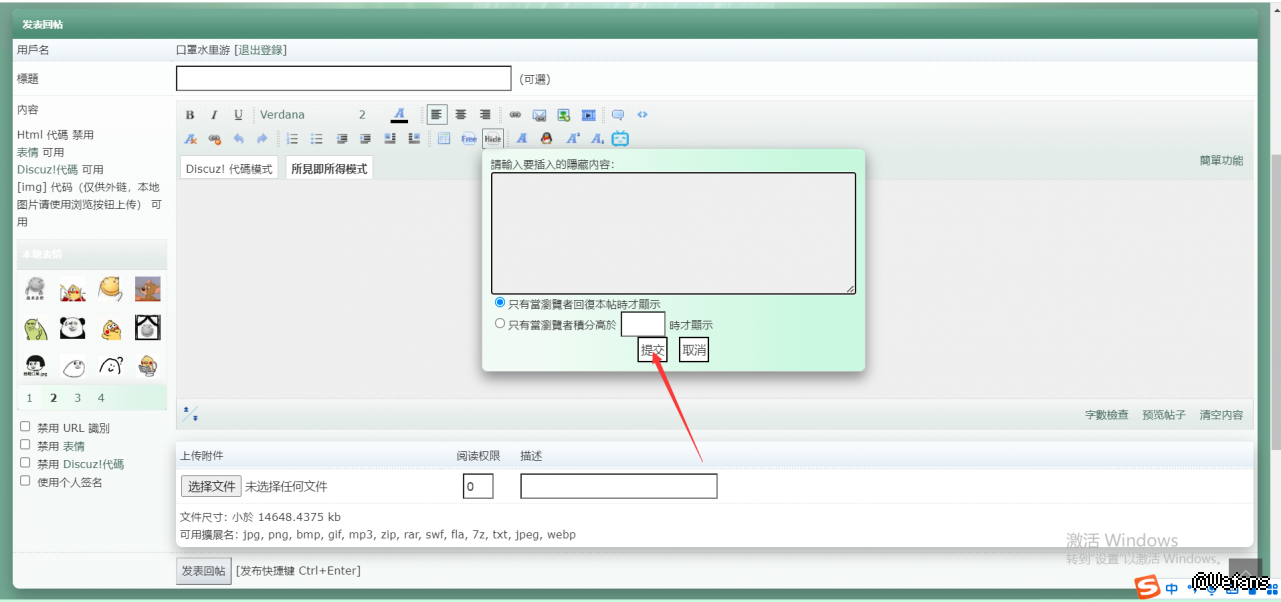Select radio option for reader points threshold

(500, 324)
